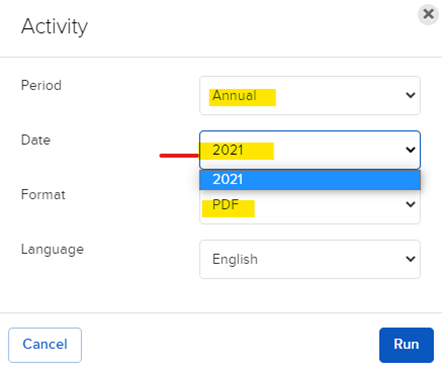Screen dimensions: 442x368
Task: Collapse the Date dropdown showing 2021
Action: coord(310,150)
